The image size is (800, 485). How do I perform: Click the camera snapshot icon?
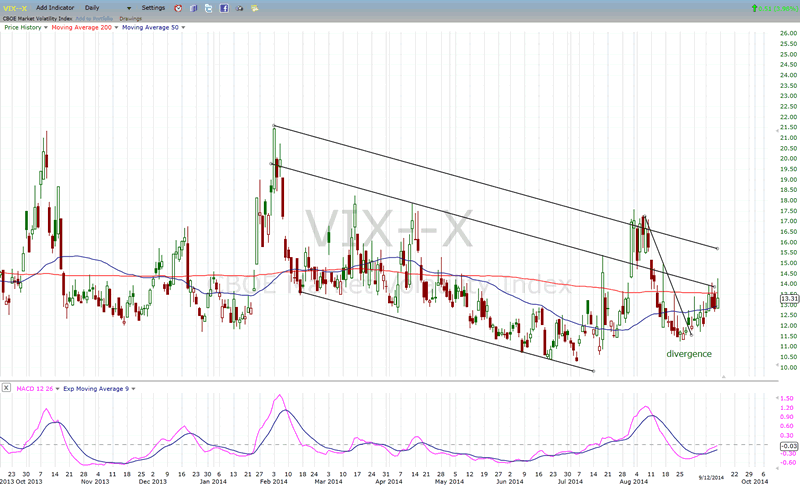coord(239,8)
